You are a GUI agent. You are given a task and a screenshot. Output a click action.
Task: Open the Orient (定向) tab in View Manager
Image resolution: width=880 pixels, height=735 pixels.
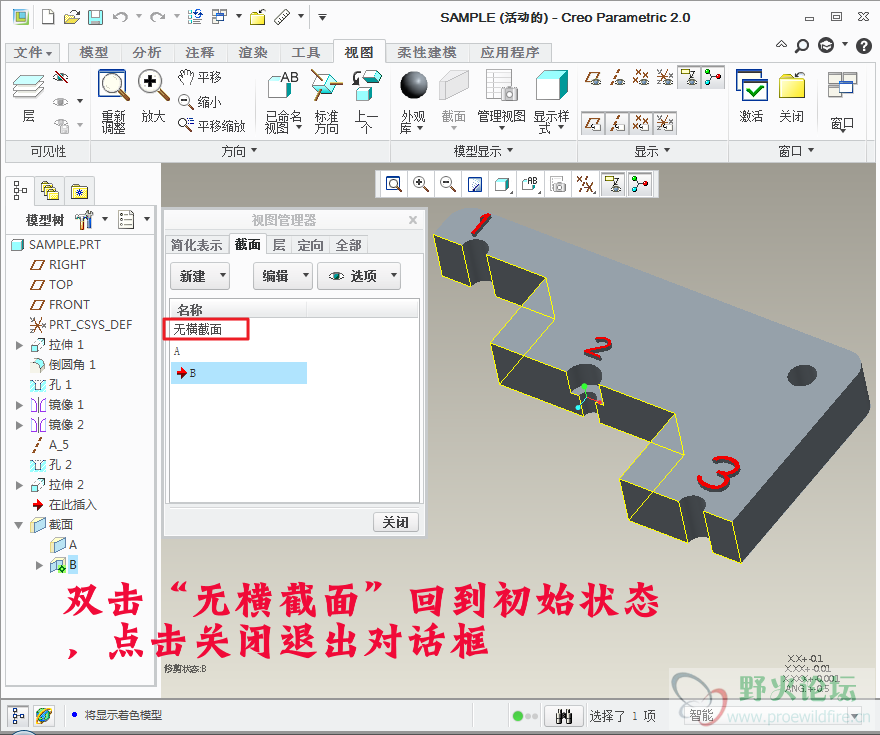(310, 245)
